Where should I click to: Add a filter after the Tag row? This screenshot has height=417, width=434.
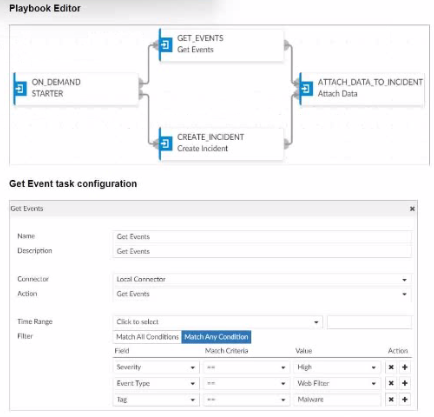[x=405, y=399]
